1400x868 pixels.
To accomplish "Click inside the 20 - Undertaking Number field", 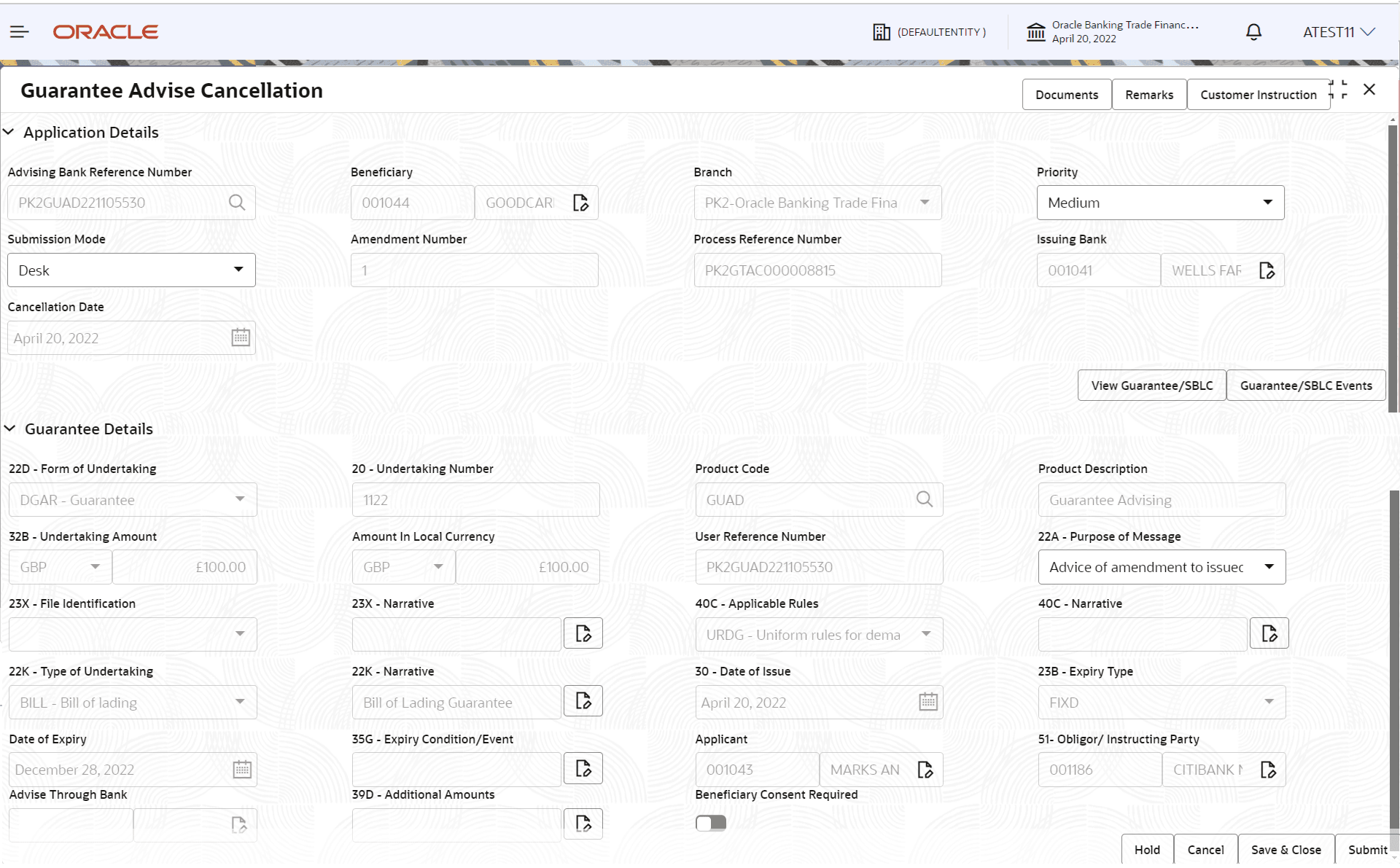I will (475, 499).
